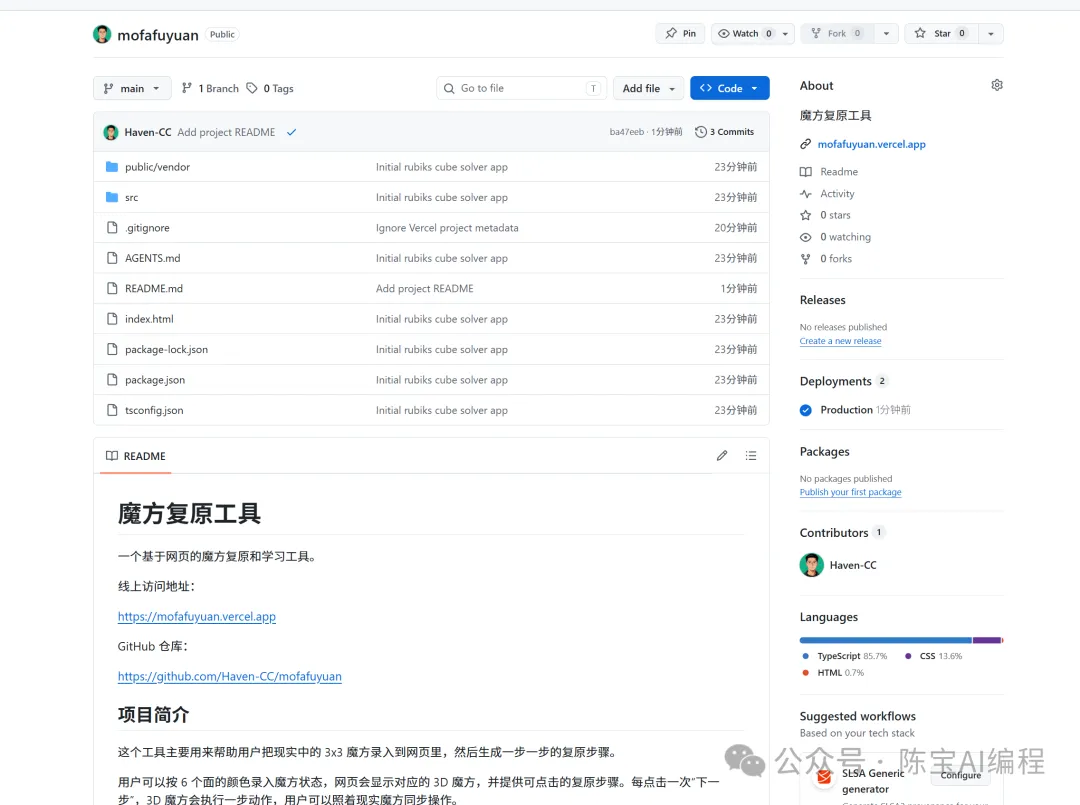Click the Haven-CC commit author avatar

pos(110,132)
